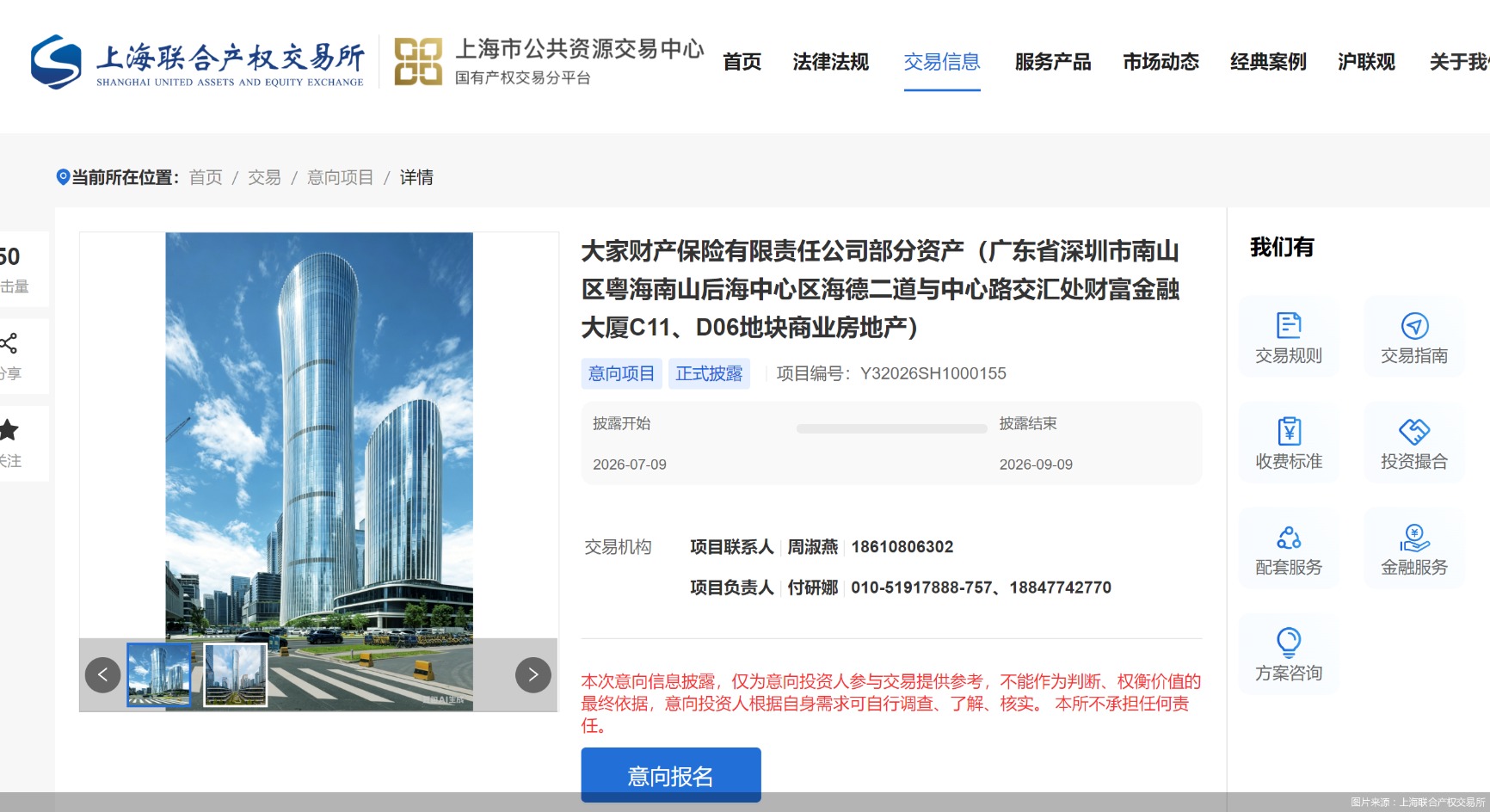Click the share icon in left sidebar
This screenshot has width=1490, height=812.
pos(9,344)
